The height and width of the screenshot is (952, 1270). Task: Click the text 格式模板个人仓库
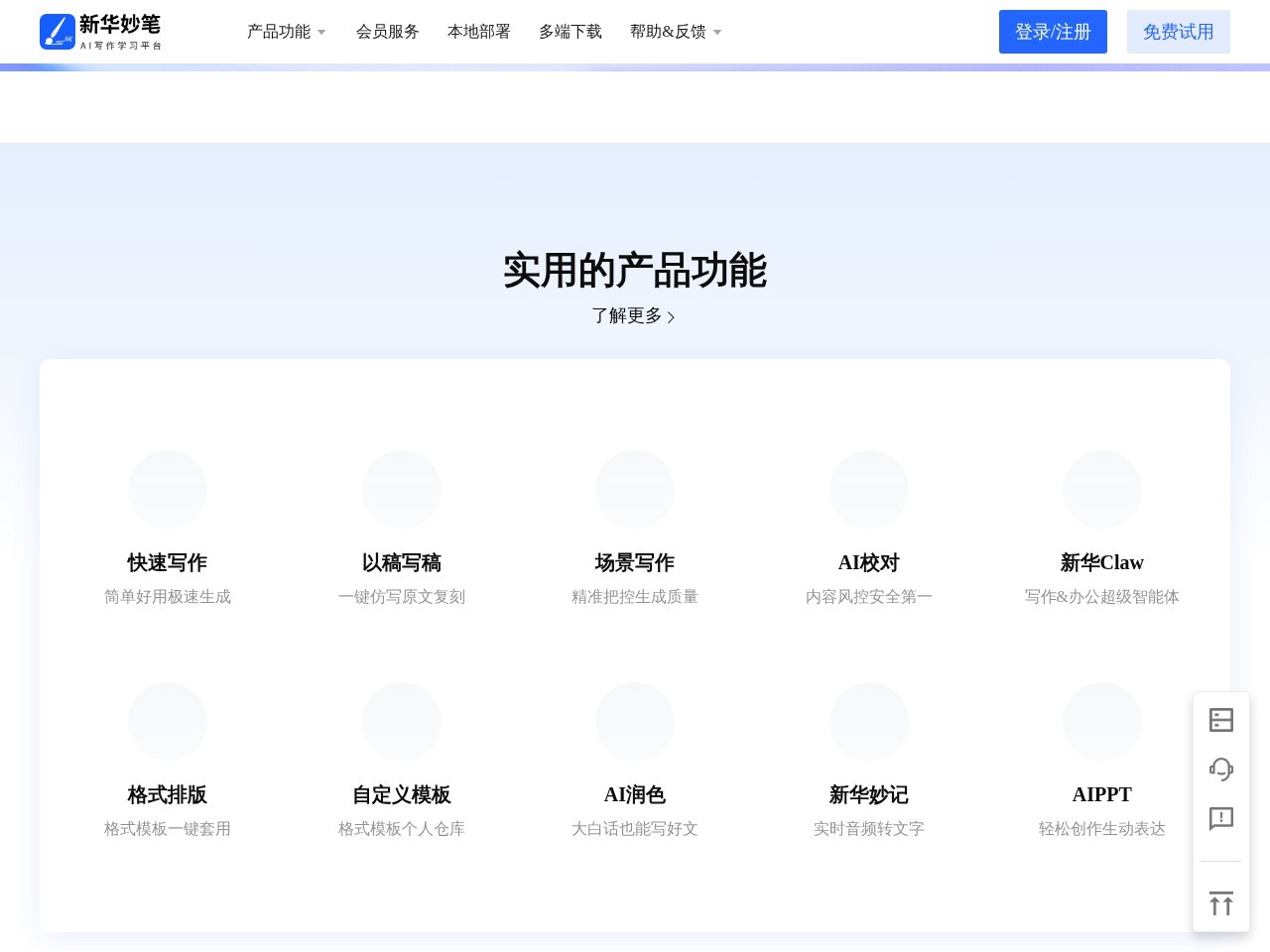[402, 828]
